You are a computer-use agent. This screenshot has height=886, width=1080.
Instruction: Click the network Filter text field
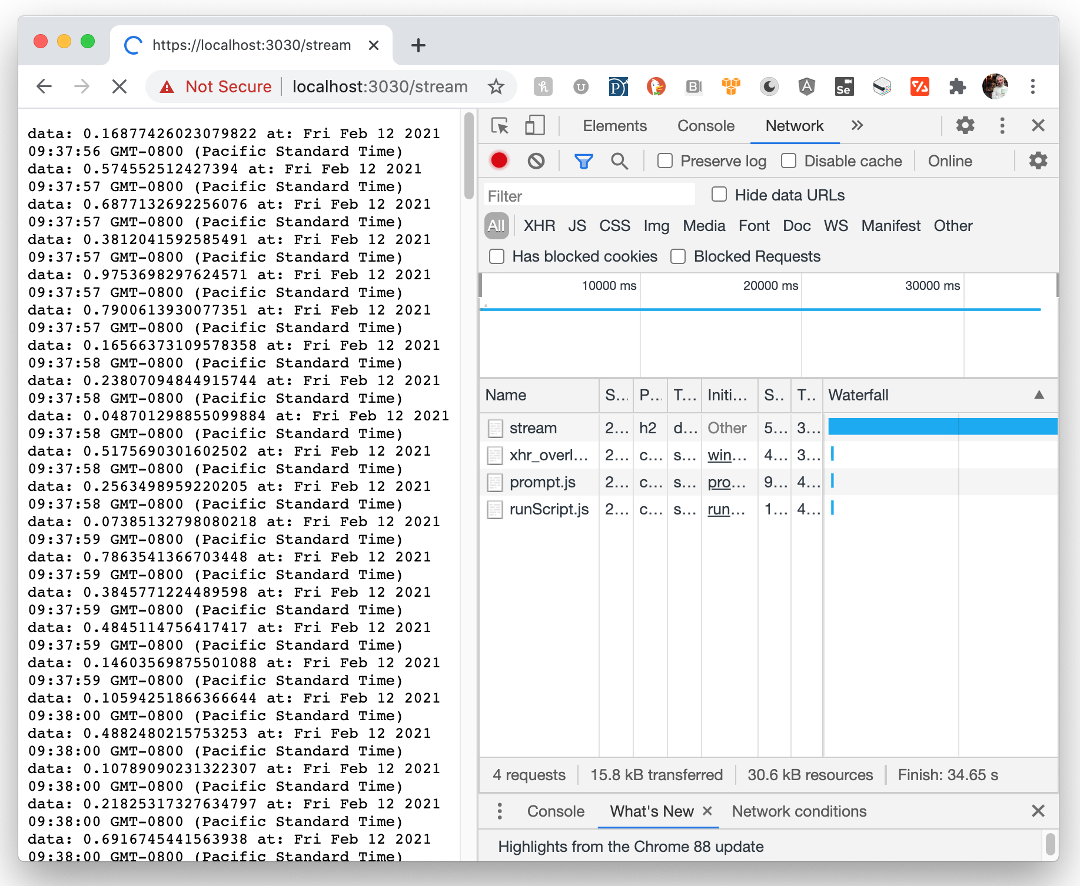[590, 196]
